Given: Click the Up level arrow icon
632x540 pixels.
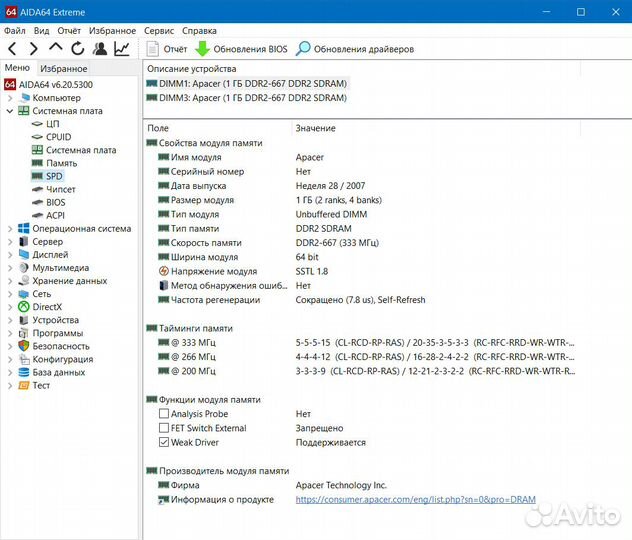Looking at the screenshot, I should (x=56, y=48).
